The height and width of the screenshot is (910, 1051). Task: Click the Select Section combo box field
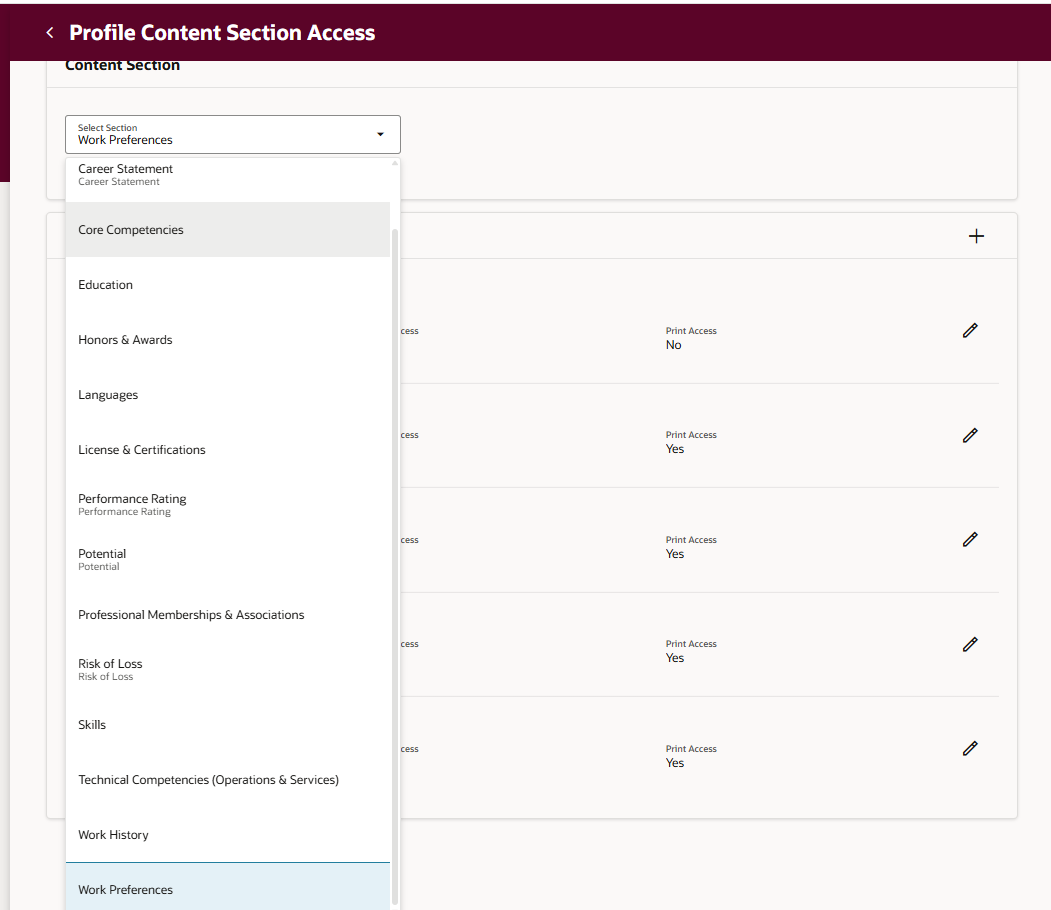pyautogui.click(x=220, y=134)
